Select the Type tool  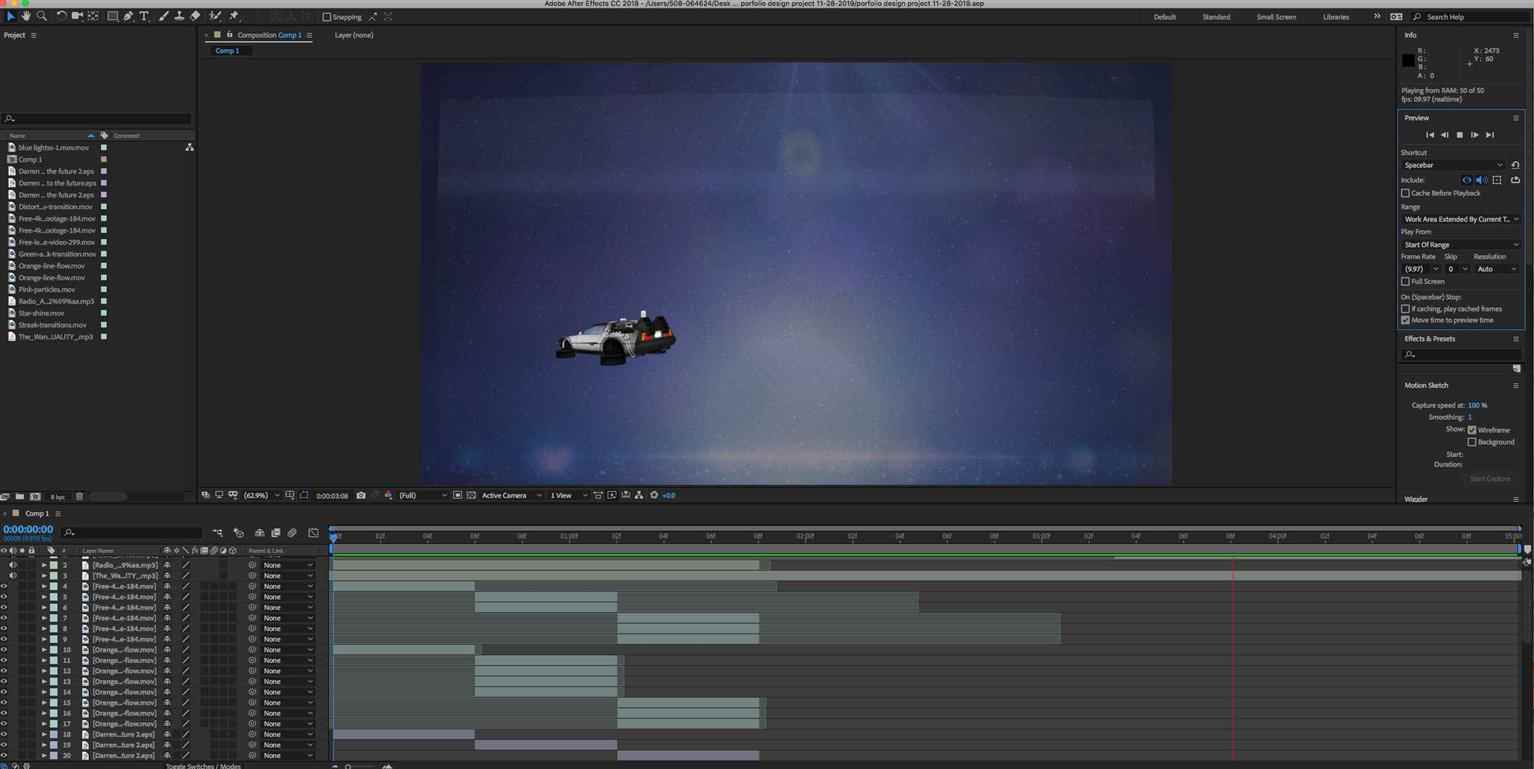(144, 16)
